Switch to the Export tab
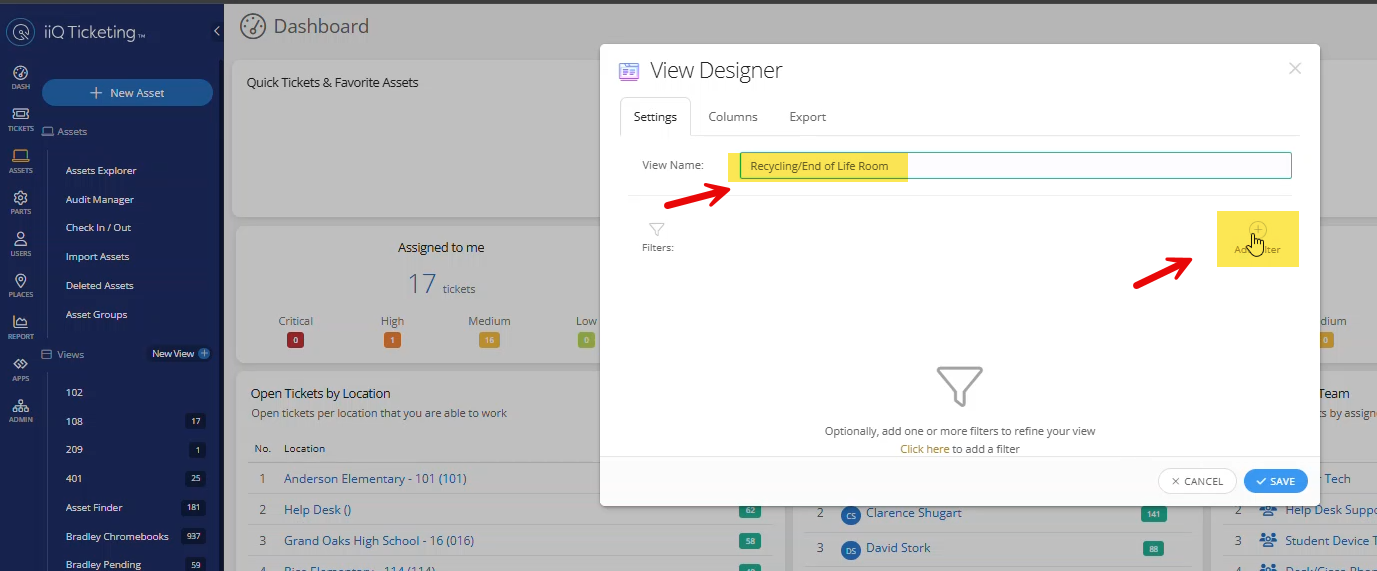This screenshot has width=1377, height=571. [807, 117]
